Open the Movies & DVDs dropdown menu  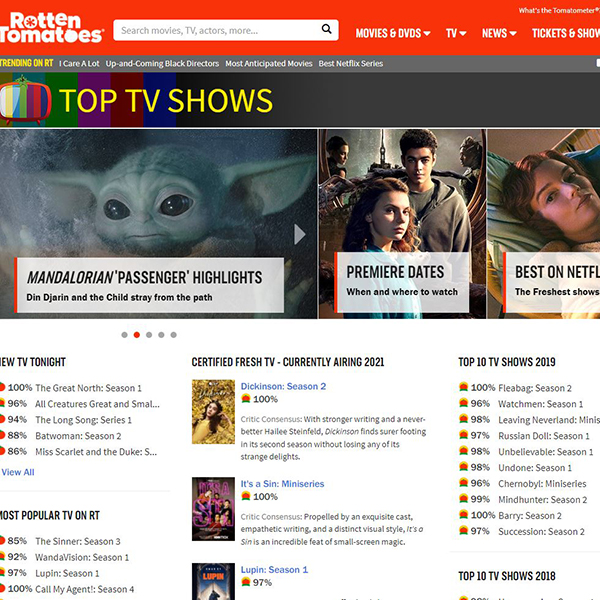coord(393,33)
